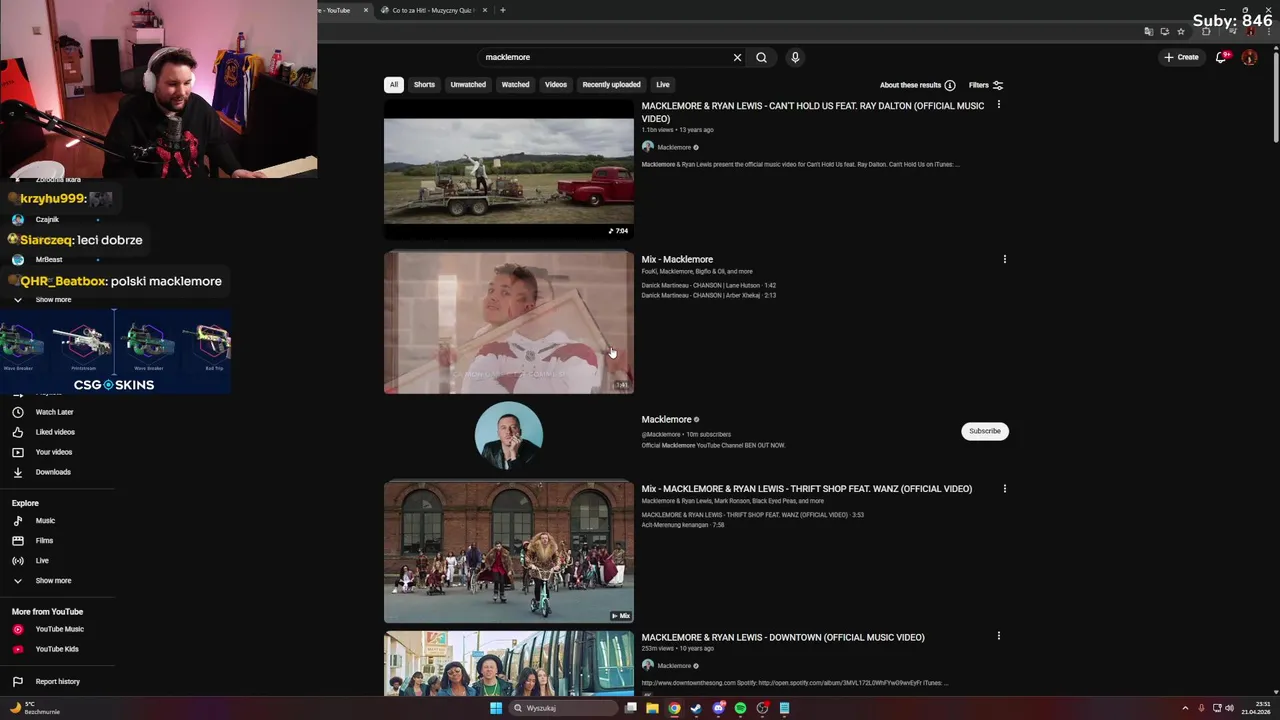Click the macklemore search input field
Screen dimensions: 1280x720
click(x=605, y=57)
